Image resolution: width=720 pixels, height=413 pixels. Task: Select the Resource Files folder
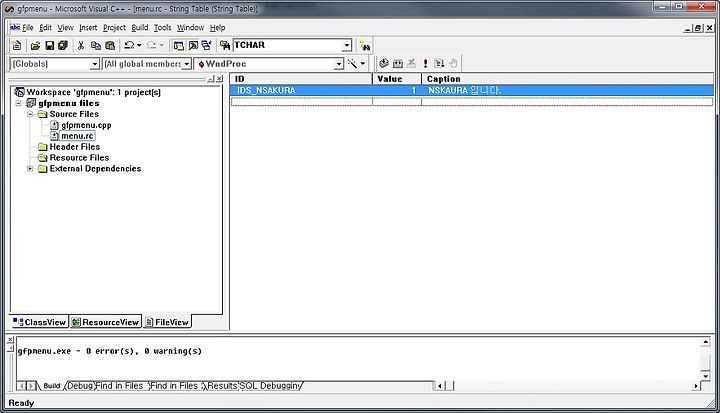[79, 158]
